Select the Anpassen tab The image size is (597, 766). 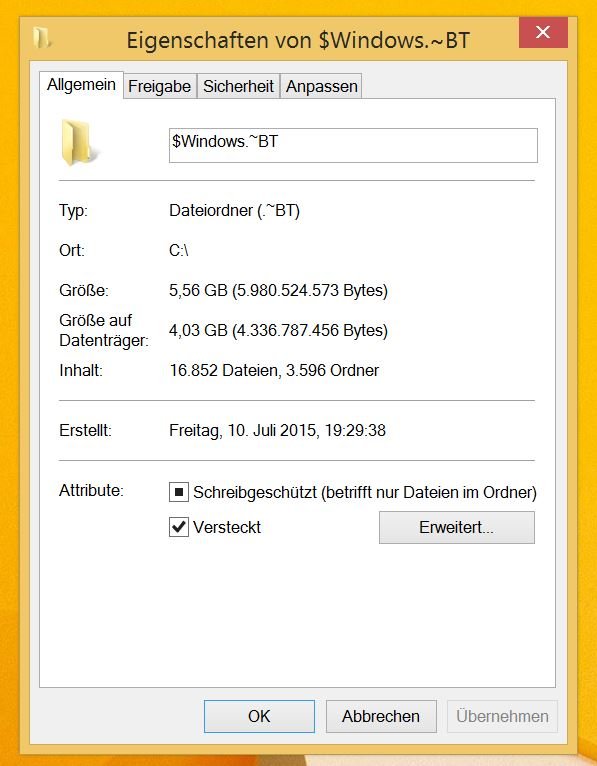point(321,86)
